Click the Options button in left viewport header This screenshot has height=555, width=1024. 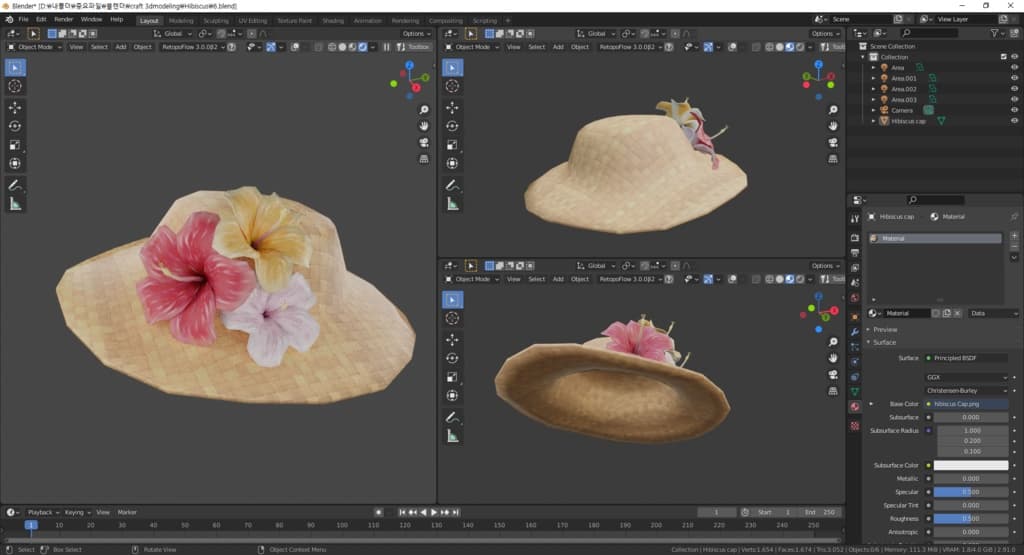tap(415, 33)
